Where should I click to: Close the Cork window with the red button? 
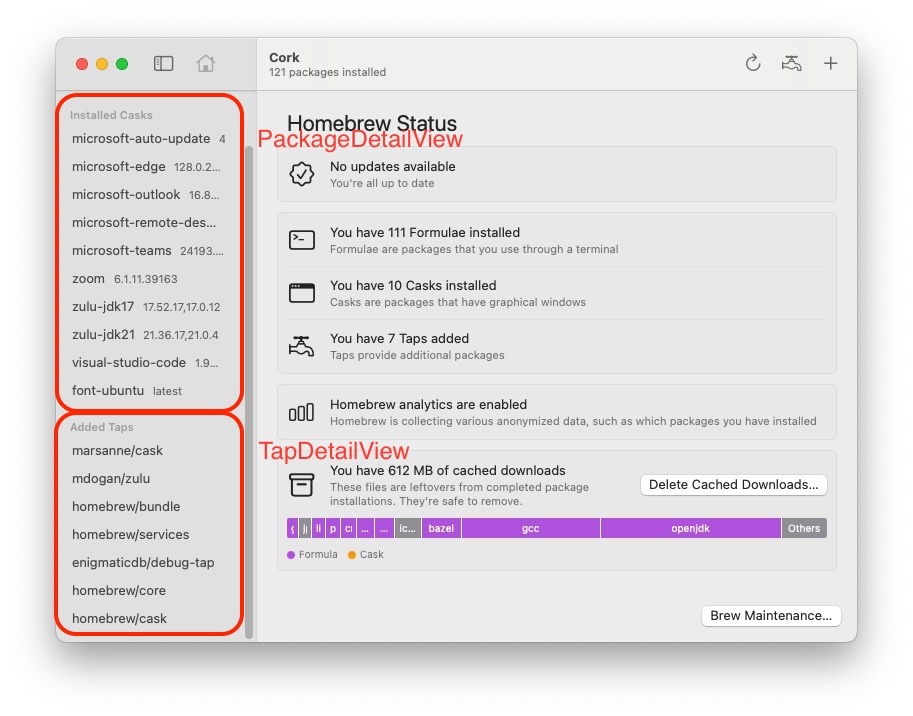click(82, 64)
